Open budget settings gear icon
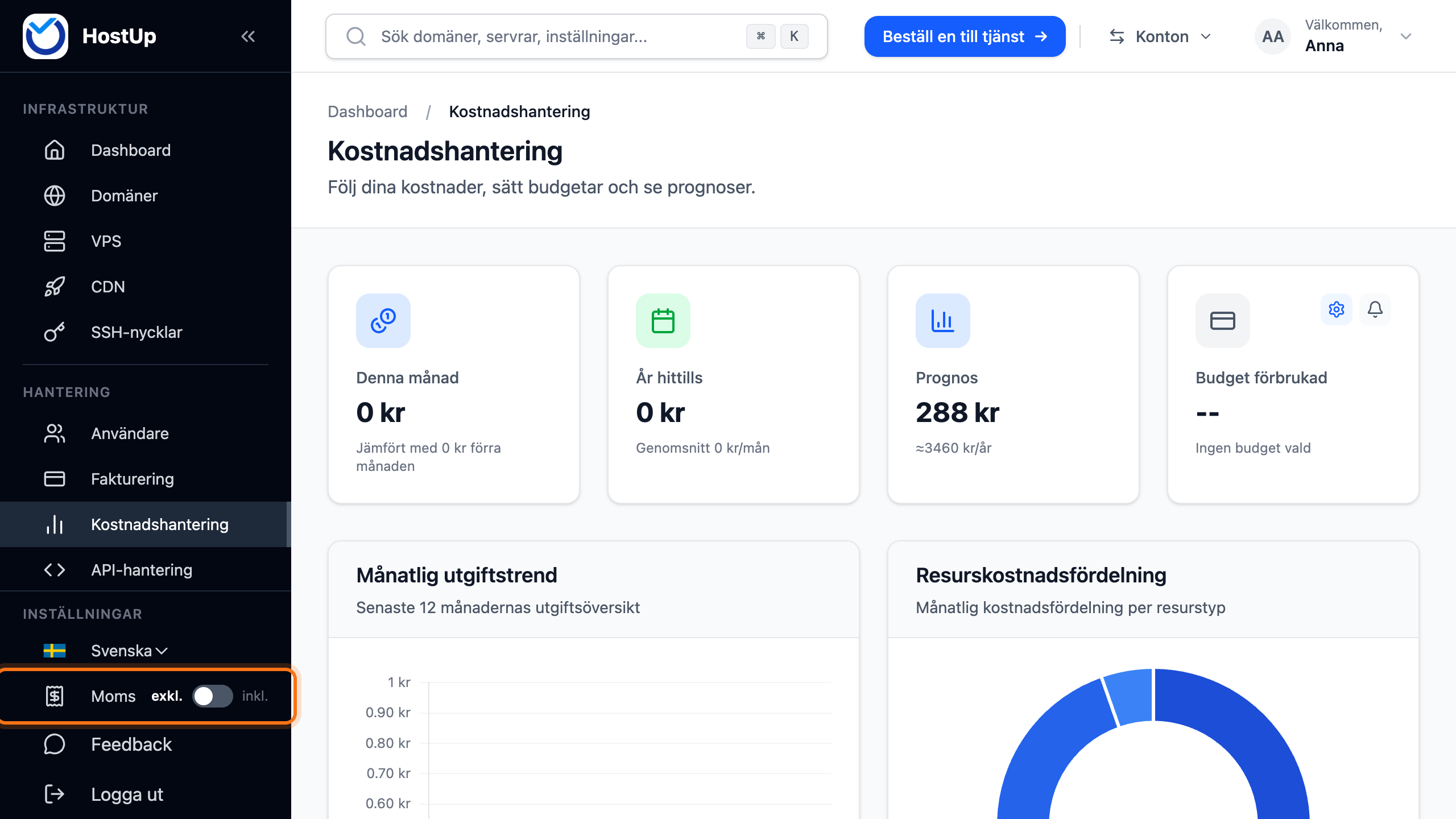Screen dimensions: 1456x819 click(x=1337, y=309)
